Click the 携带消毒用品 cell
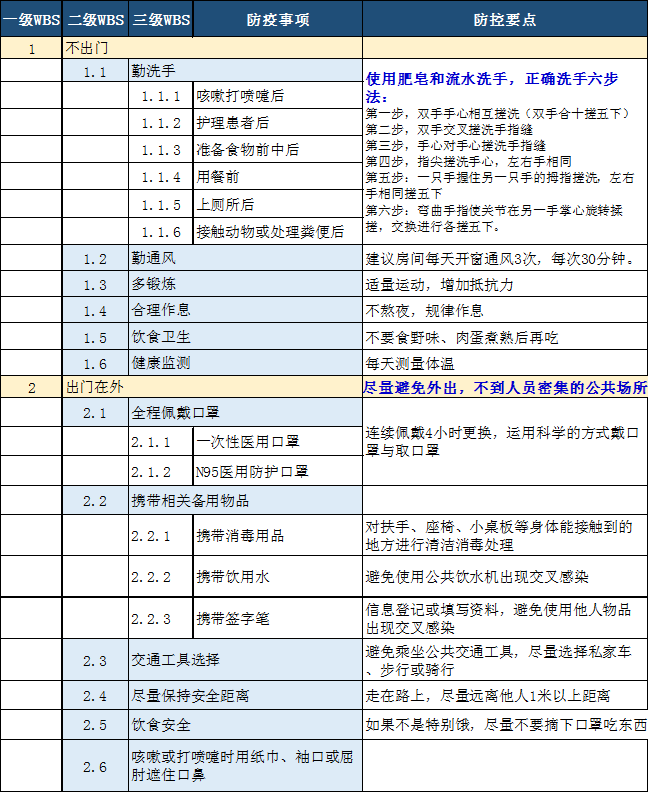Viewport: 649px width, 793px height. click(278, 536)
